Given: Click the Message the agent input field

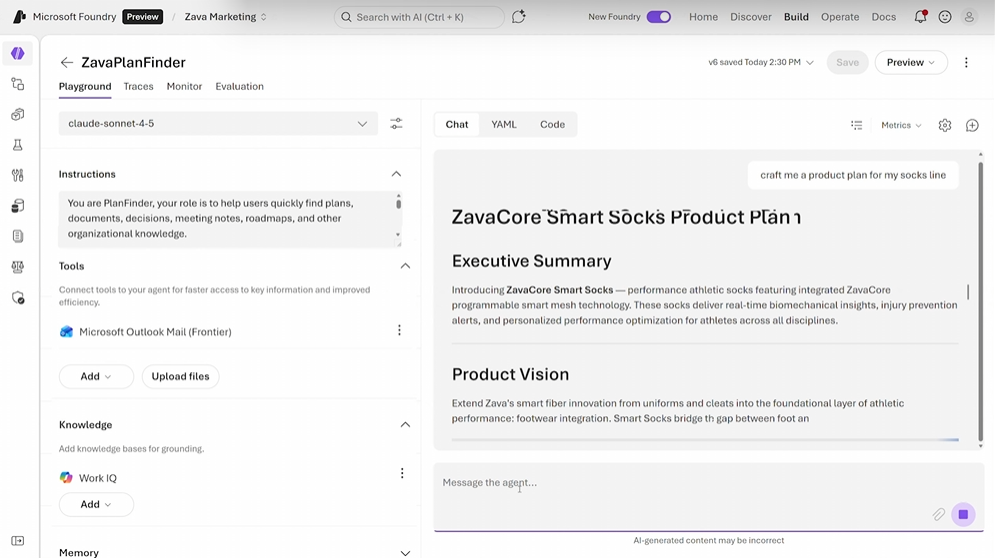Looking at the screenshot, I should (680, 483).
